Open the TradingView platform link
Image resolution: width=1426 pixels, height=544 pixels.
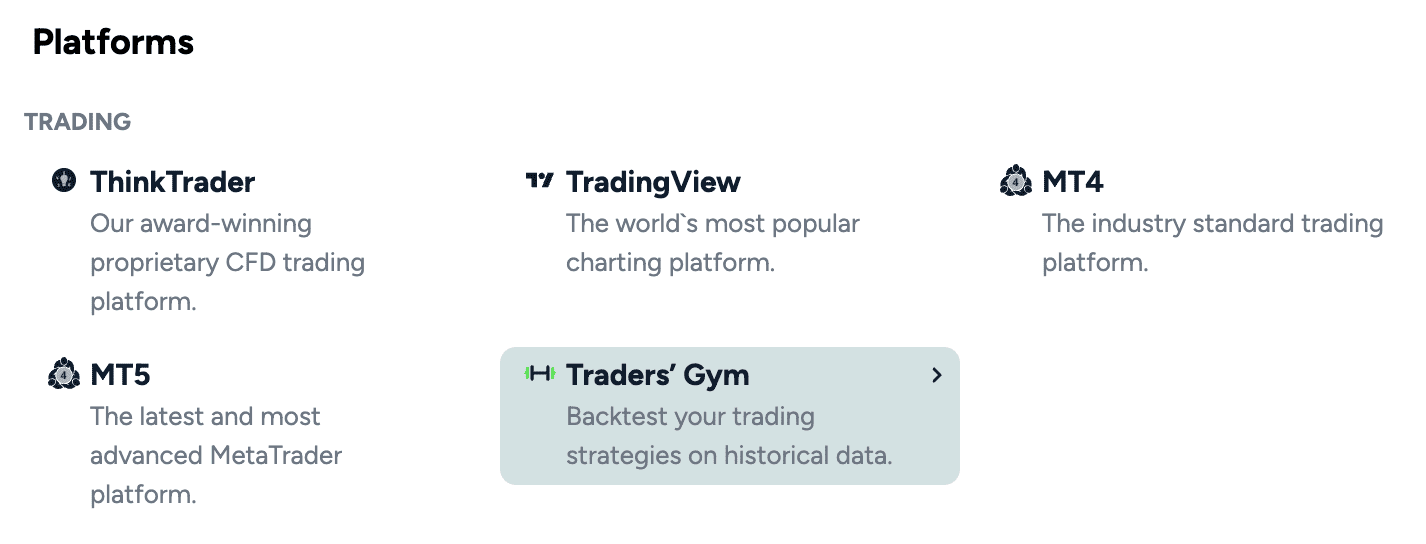[x=653, y=182]
